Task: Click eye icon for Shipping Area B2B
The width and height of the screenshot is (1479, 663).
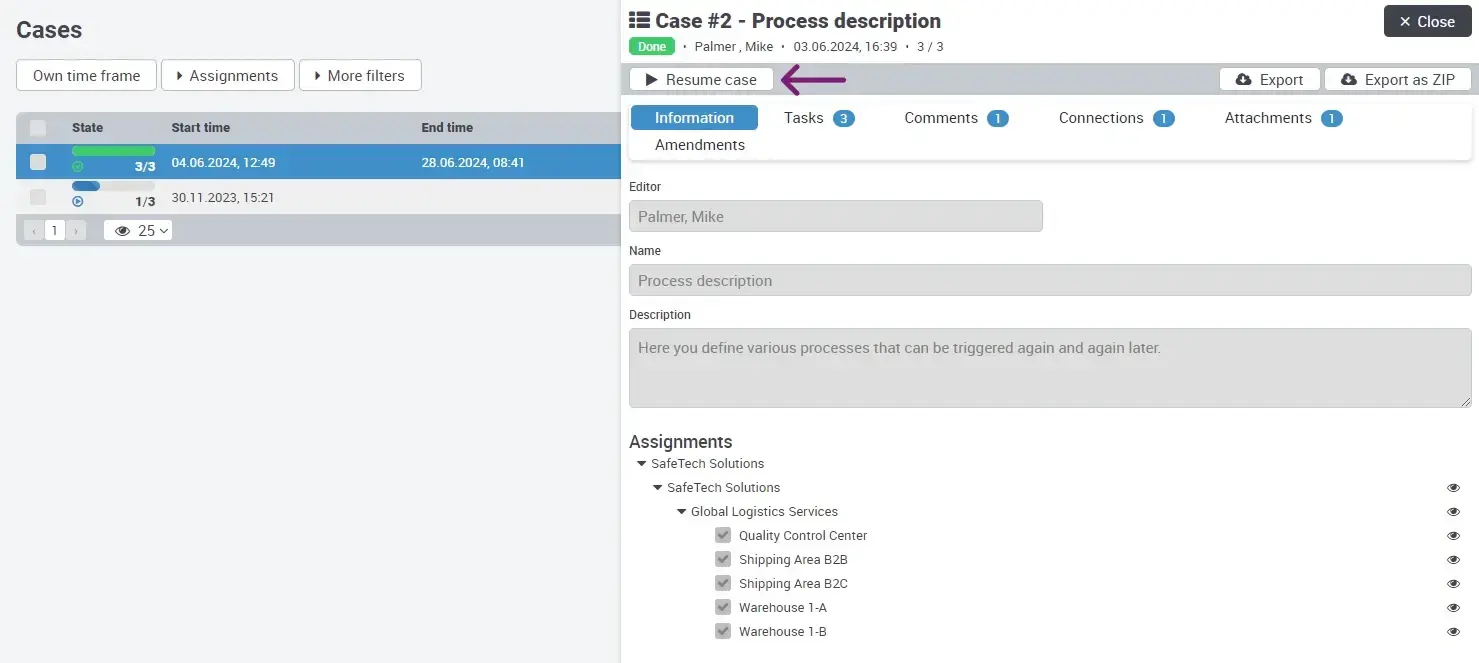Action: coord(1453,560)
